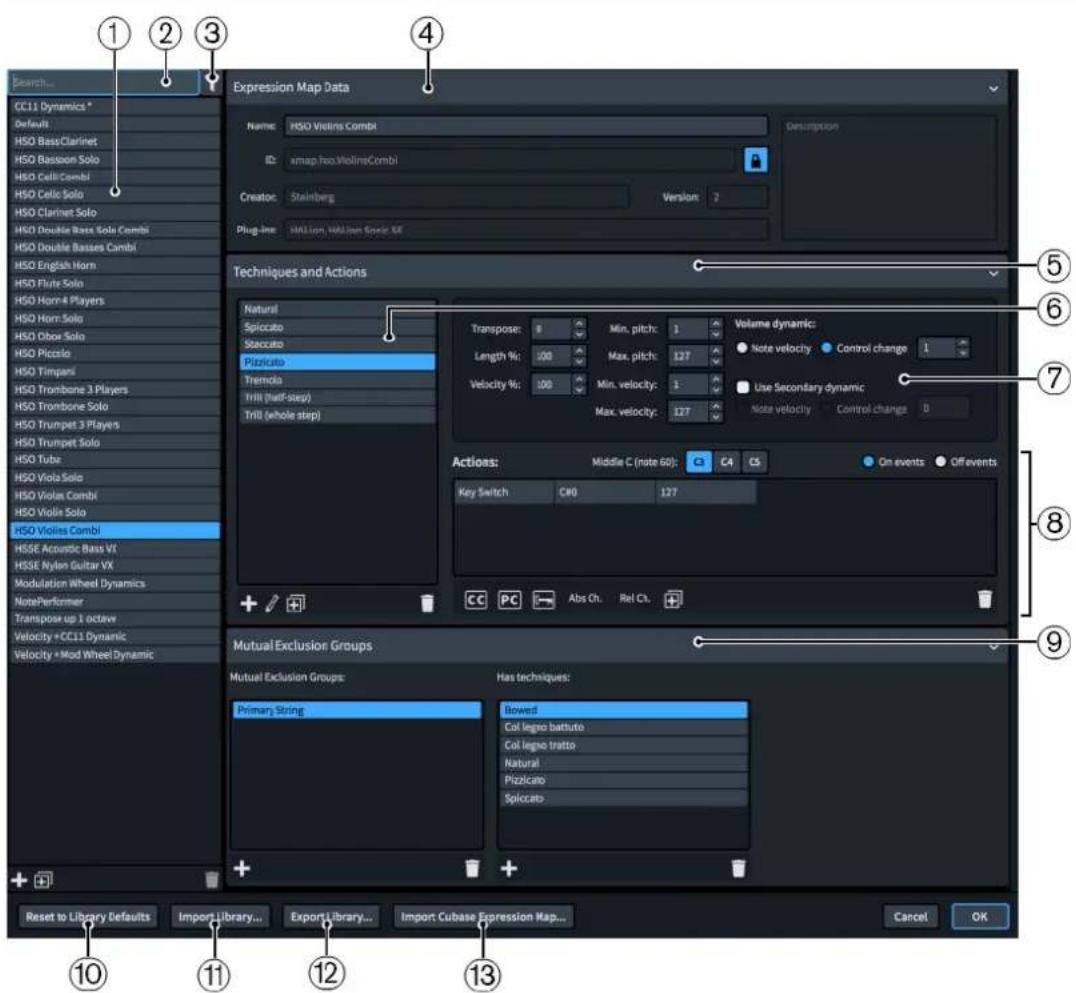Click the Description text area
Image resolution: width=1076 pixels, height=993 pixels.
coord(889,177)
